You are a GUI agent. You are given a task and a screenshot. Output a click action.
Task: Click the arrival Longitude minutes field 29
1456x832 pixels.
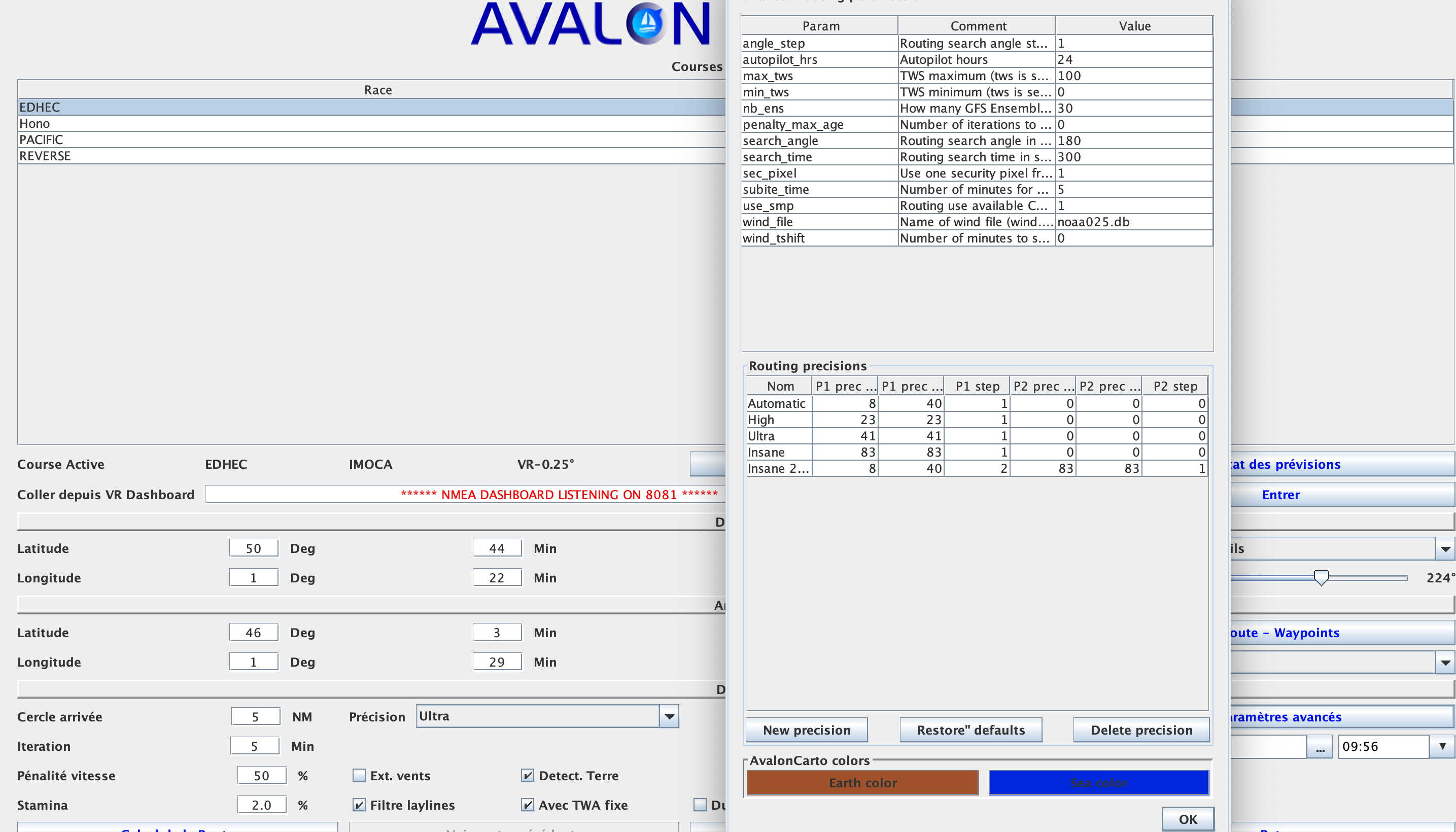coord(497,662)
